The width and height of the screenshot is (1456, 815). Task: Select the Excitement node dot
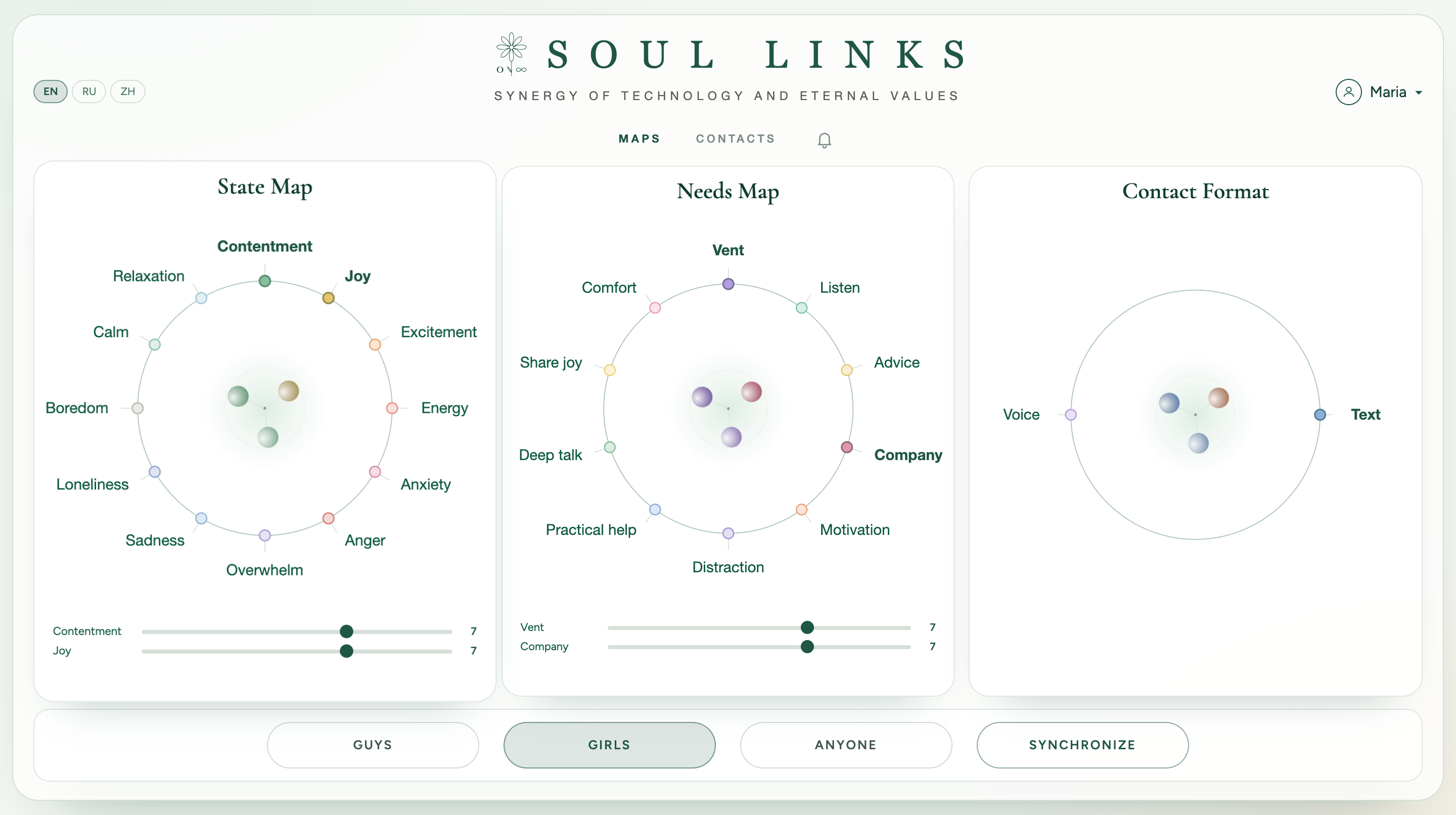click(x=375, y=344)
